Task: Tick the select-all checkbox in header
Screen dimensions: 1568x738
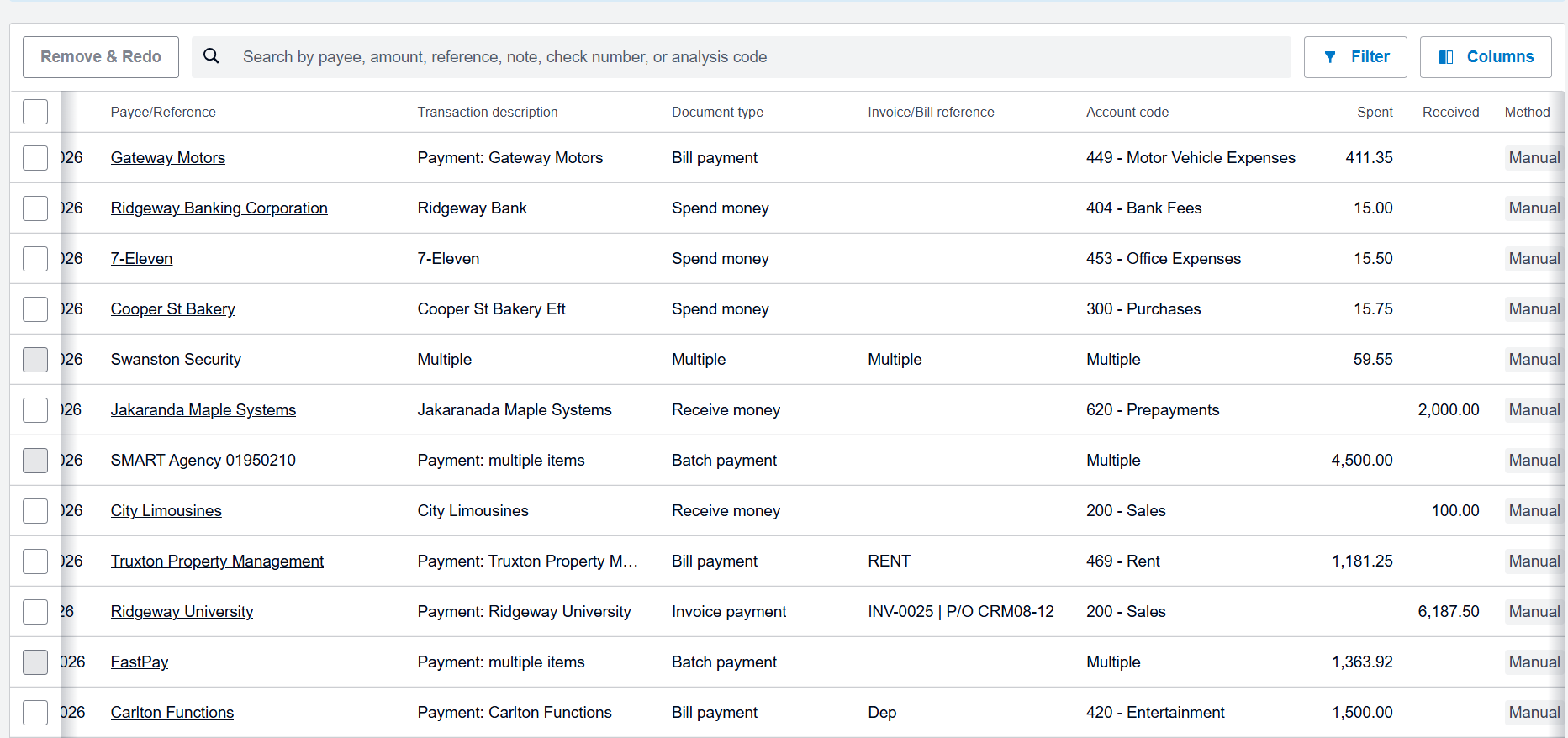Action: [35, 112]
